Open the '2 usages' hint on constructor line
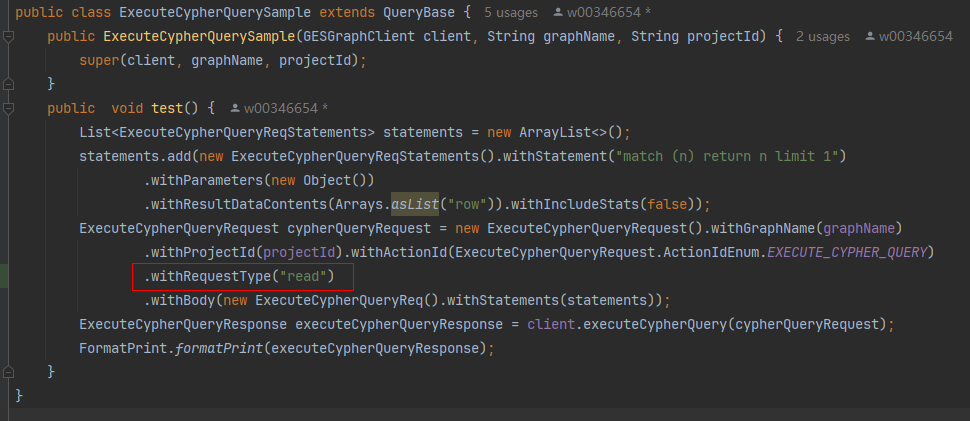This screenshot has height=421, width=970. 823,36
